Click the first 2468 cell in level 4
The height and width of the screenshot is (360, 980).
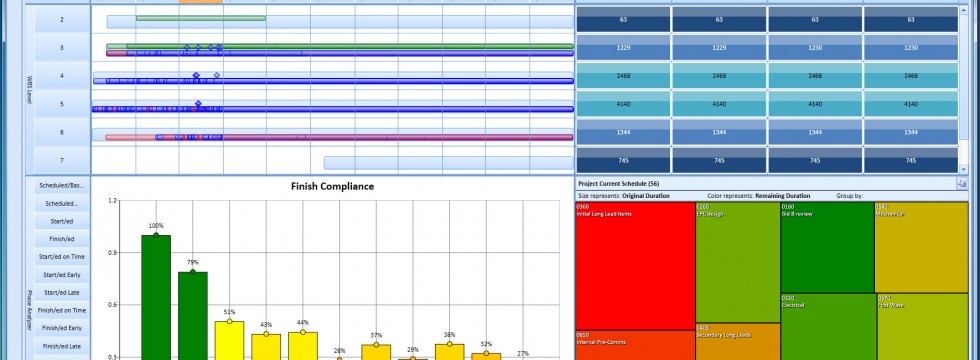pyautogui.click(x=623, y=76)
